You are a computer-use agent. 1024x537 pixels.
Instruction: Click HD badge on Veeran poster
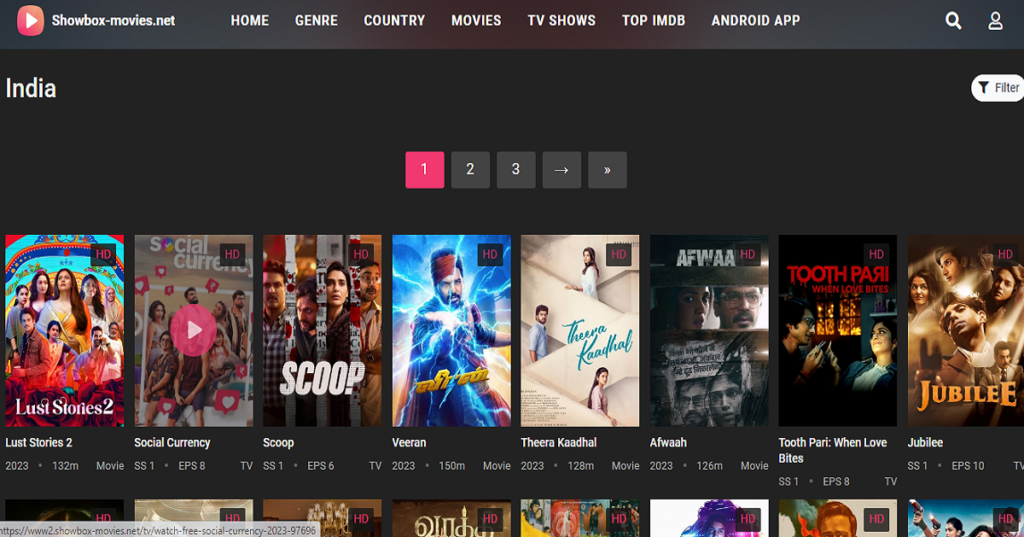pyautogui.click(x=490, y=254)
